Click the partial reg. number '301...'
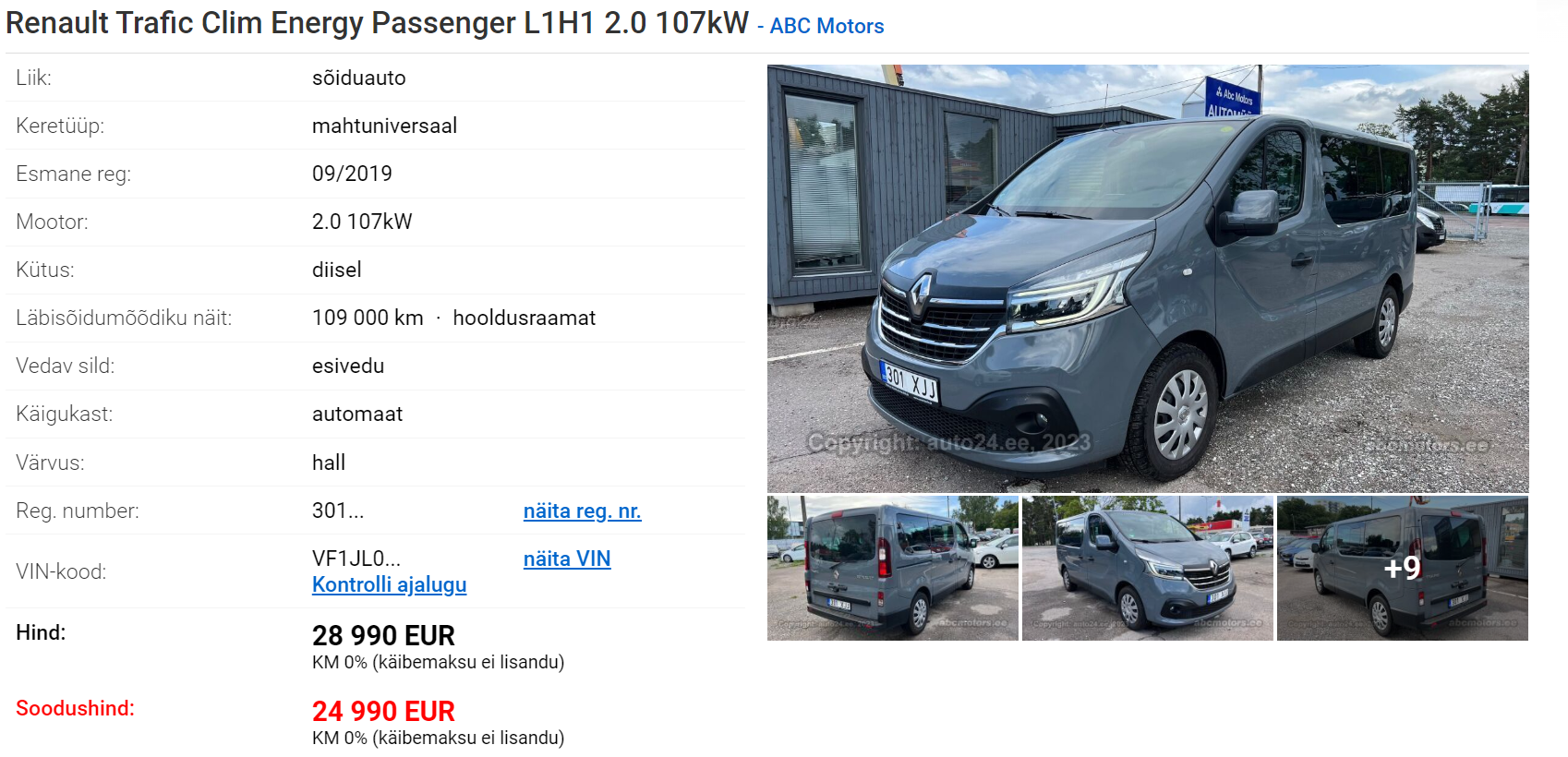The width and height of the screenshot is (1568, 757). coord(338,511)
